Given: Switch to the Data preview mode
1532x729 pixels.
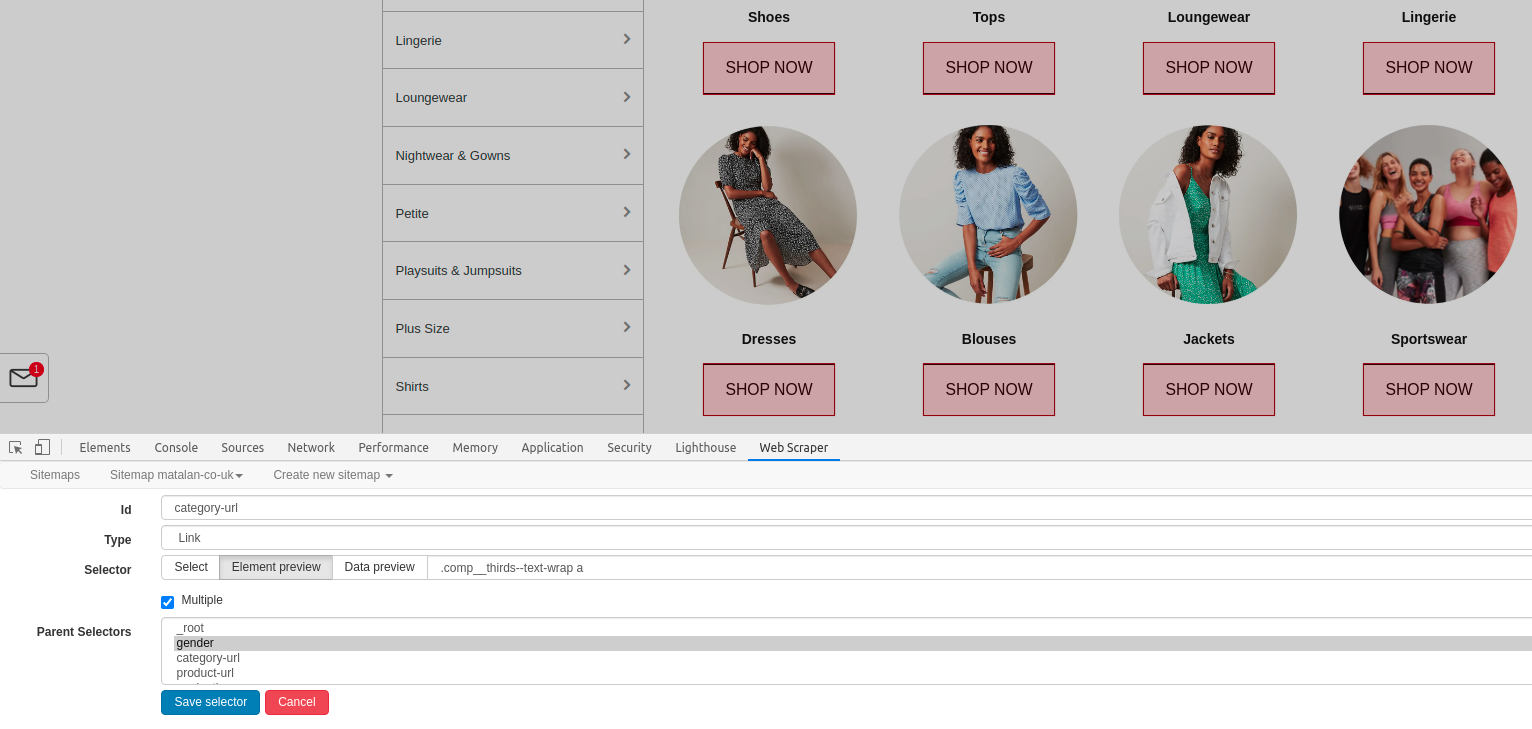Looking at the screenshot, I should click(x=379, y=567).
